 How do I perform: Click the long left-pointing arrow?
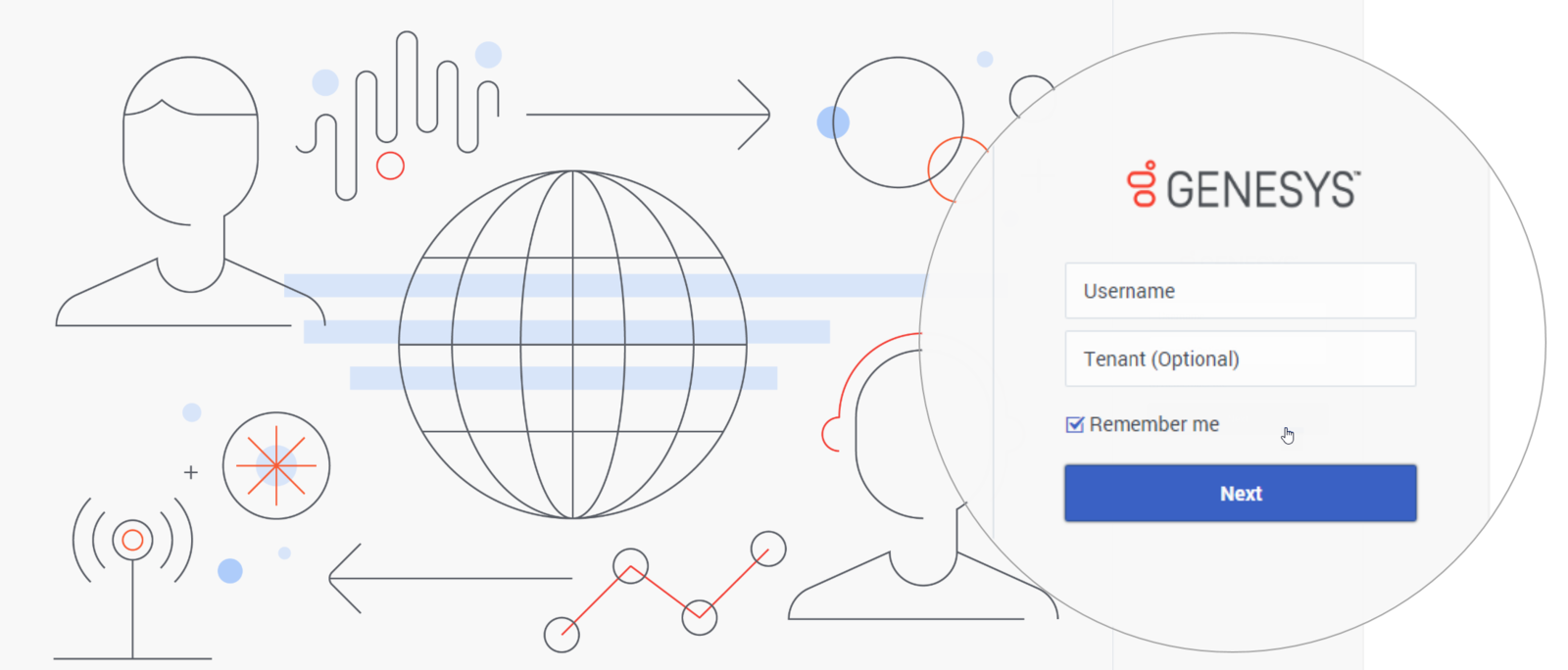451,578
